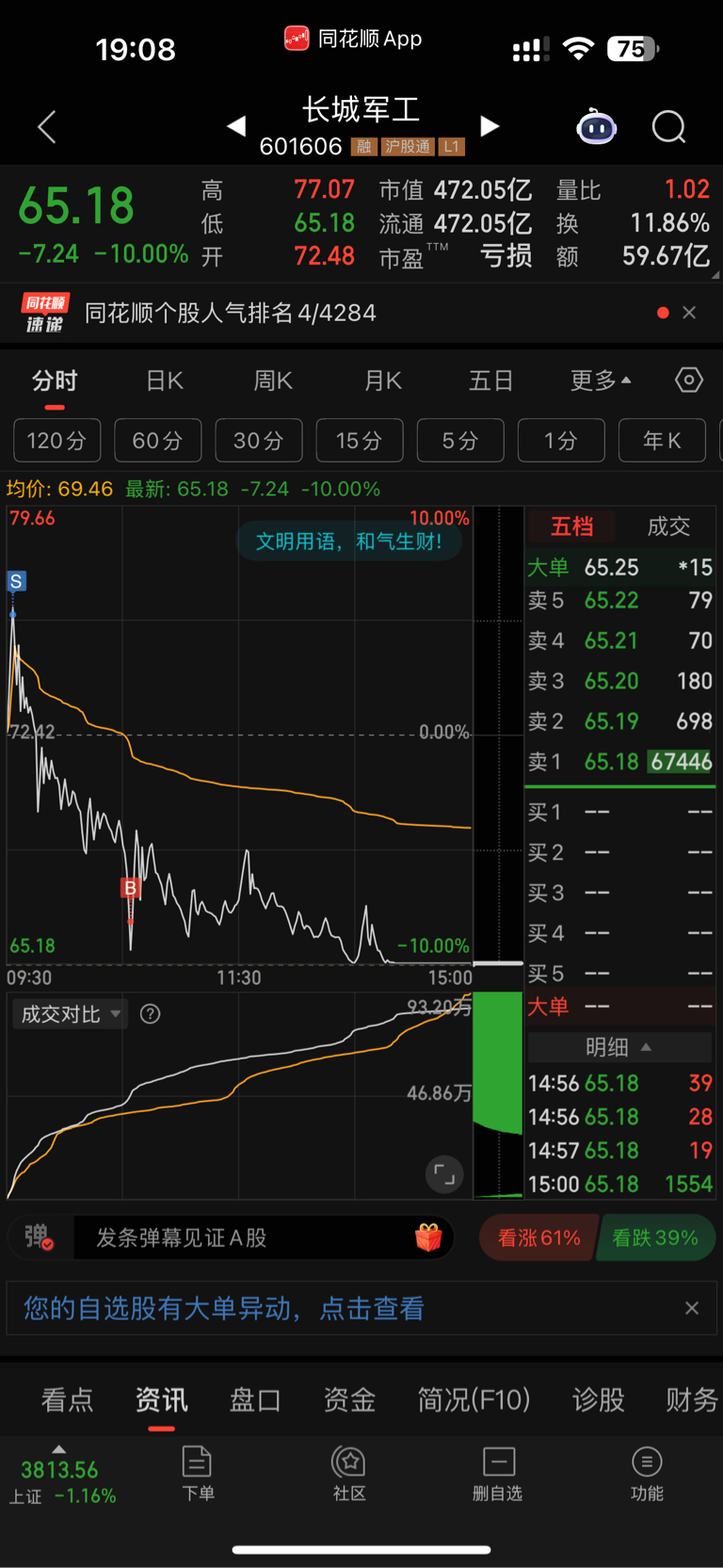The image size is (723, 1568).
Task: Switch to next stock with right triangle
Action: point(490,126)
